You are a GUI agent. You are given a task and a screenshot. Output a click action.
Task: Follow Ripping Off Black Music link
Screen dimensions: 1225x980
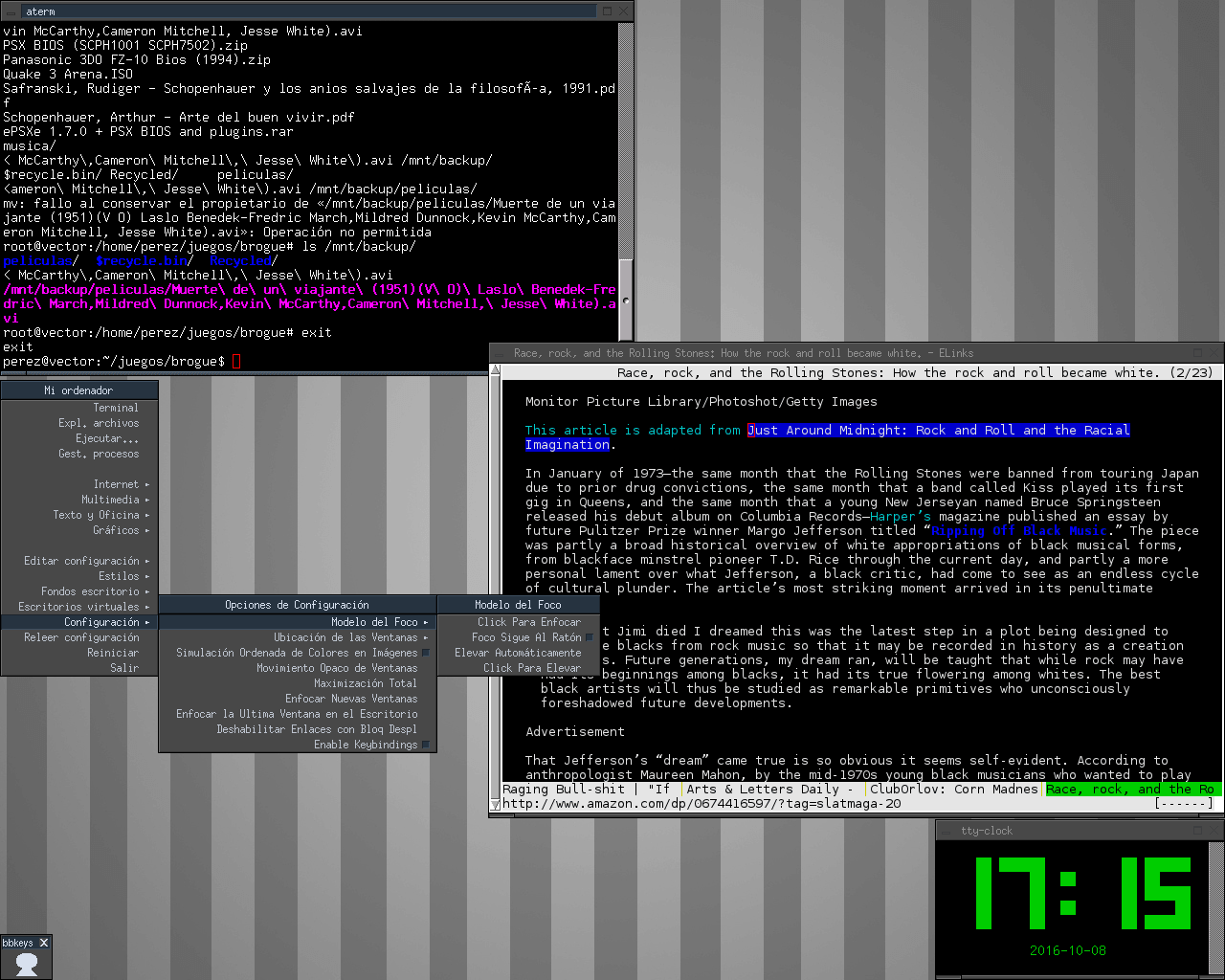(x=1019, y=531)
